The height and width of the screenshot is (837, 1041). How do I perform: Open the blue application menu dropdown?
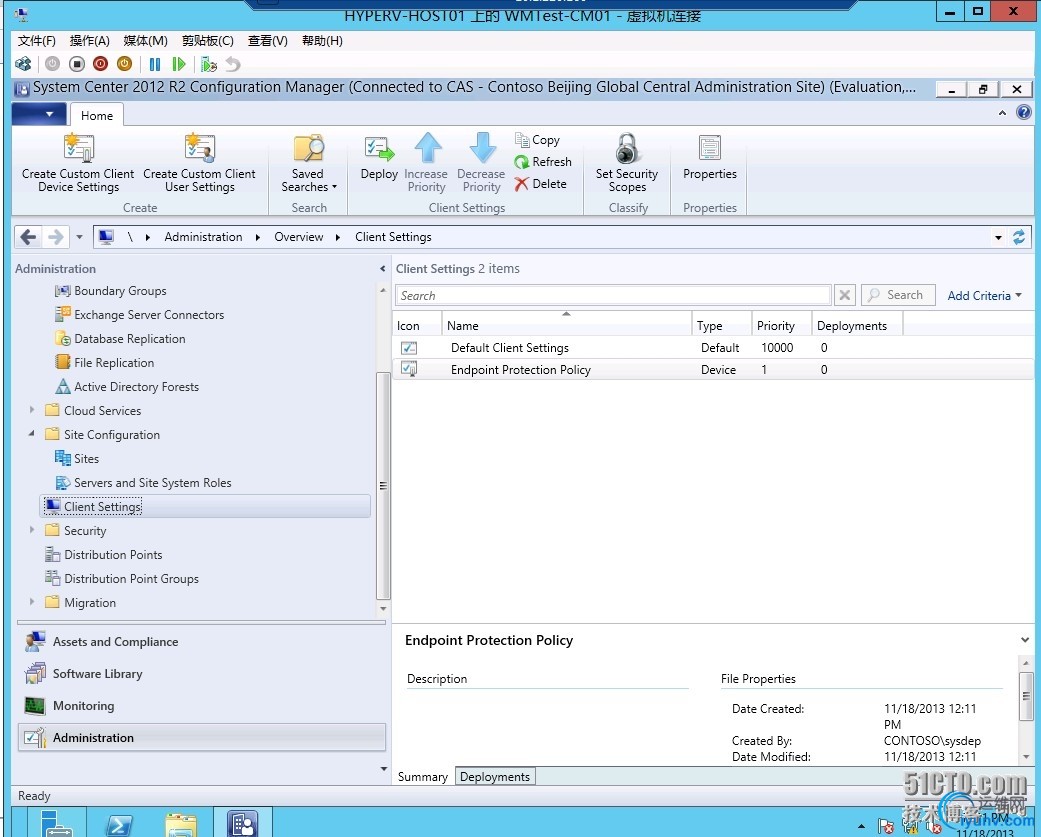point(39,114)
